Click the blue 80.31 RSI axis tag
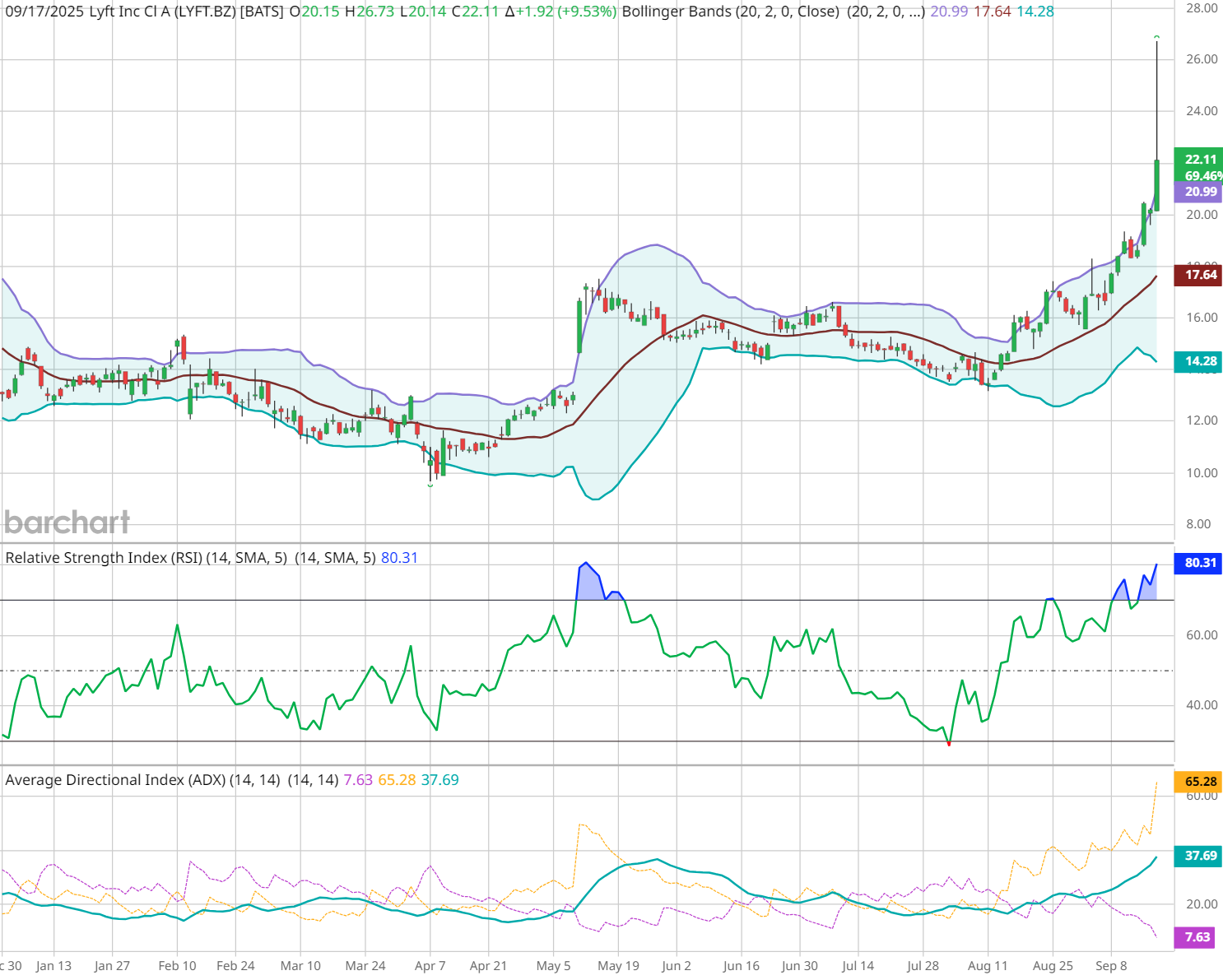1223x980 pixels. pyautogui.click(x=1200, y=564)
